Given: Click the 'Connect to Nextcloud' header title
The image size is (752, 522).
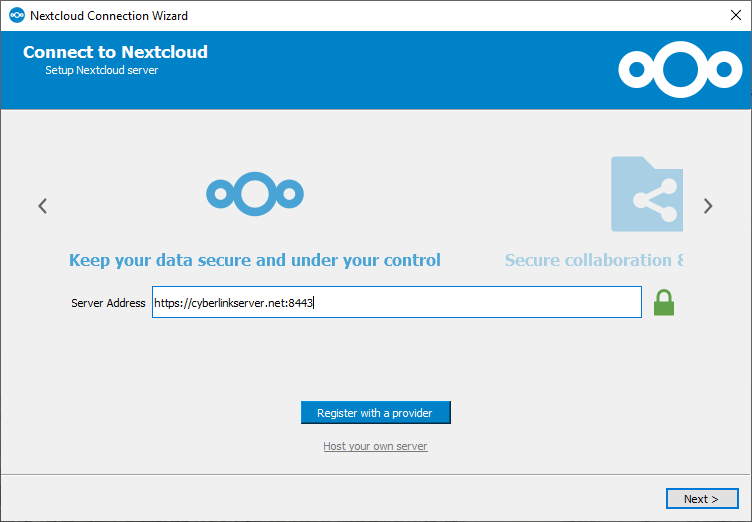Looking at the screenshot, I should point(115,52).
